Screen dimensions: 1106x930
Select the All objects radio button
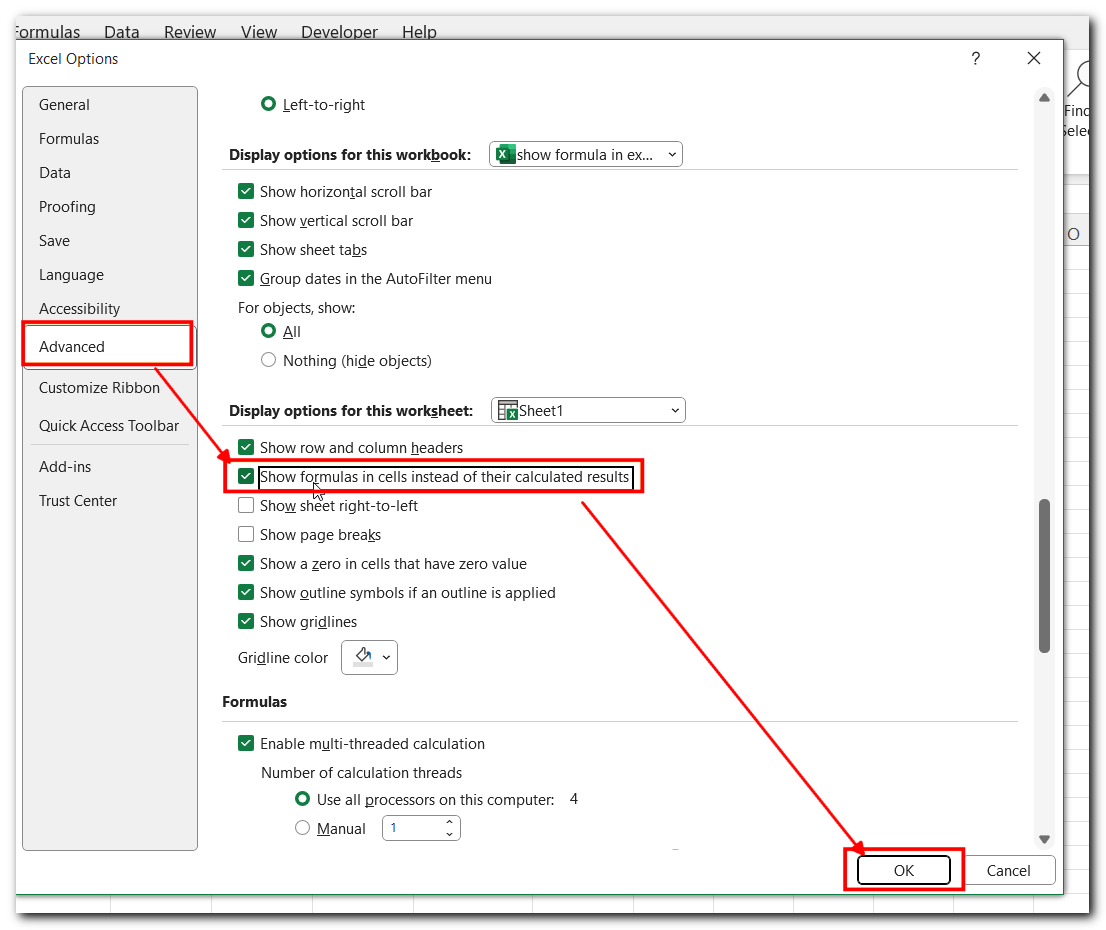pos(268,331)
